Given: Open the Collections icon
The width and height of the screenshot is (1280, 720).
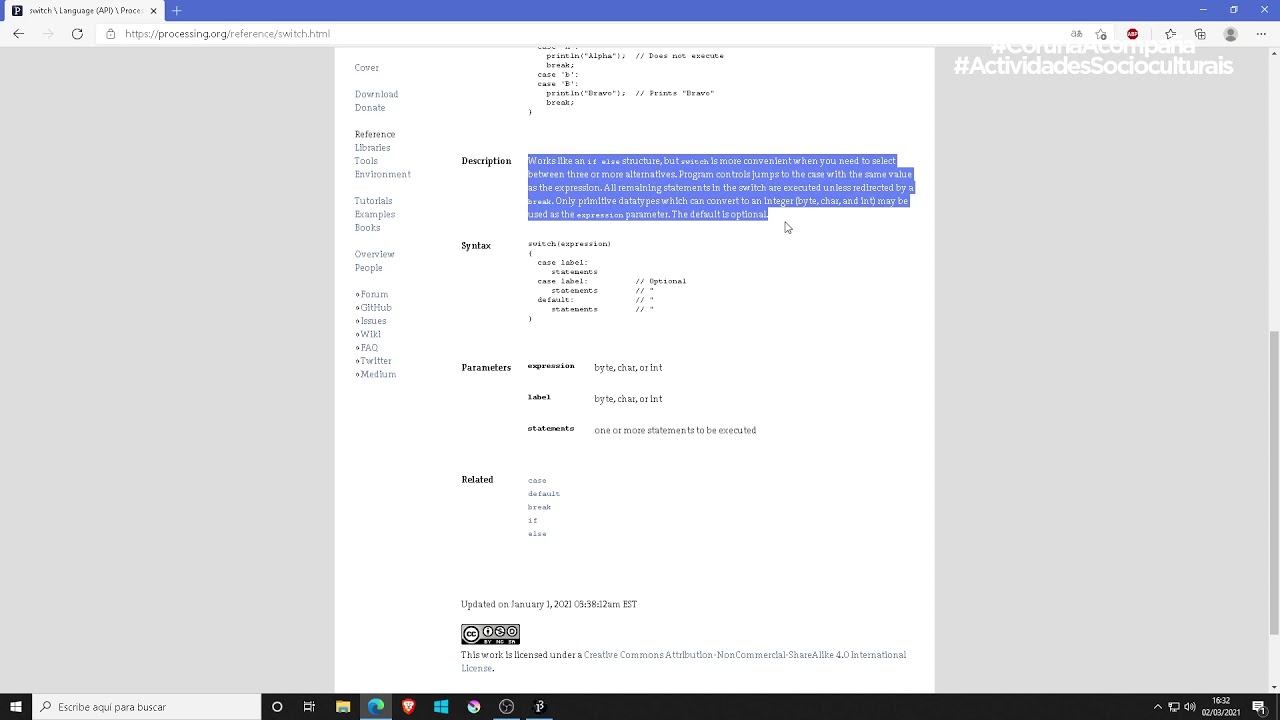Looking at the screenshot, I should coord(1200,34).
